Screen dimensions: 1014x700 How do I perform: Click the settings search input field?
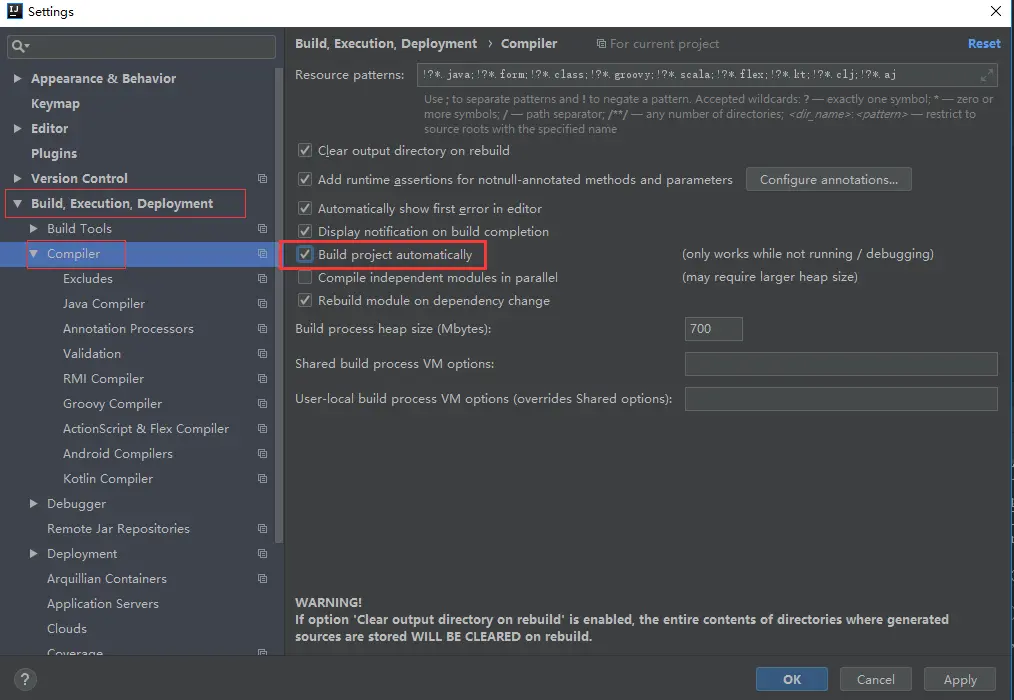click(141, 47)
